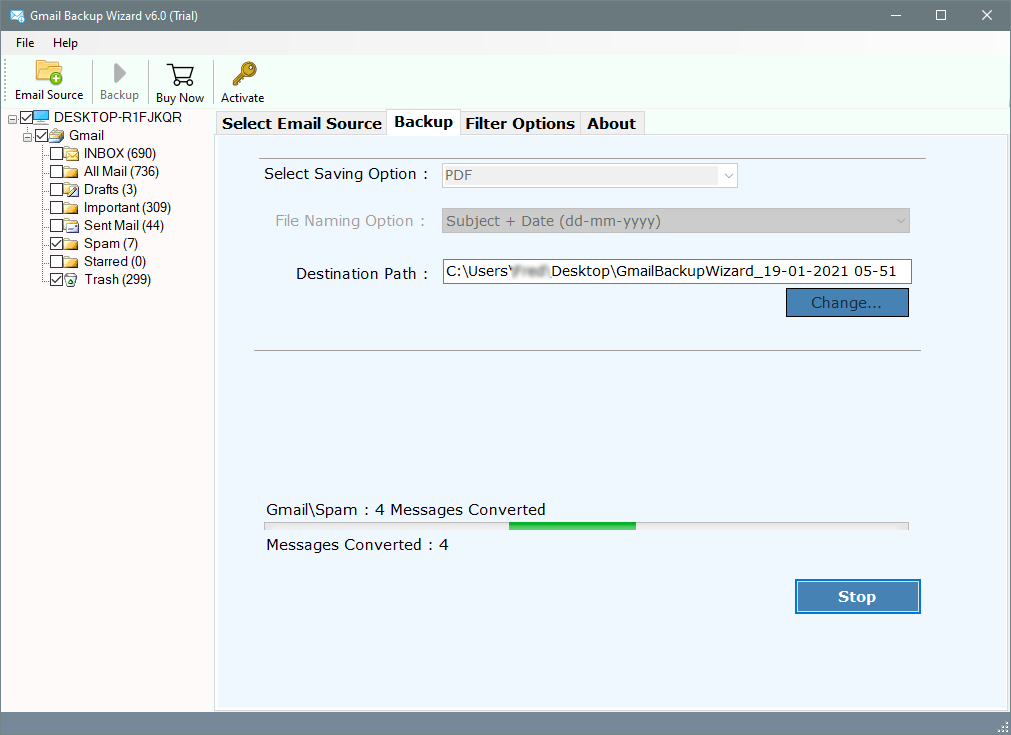This screenshot has height=735, width=1011.
Task: Click the Drafts pencil folder icon
Action: point(72,190)
